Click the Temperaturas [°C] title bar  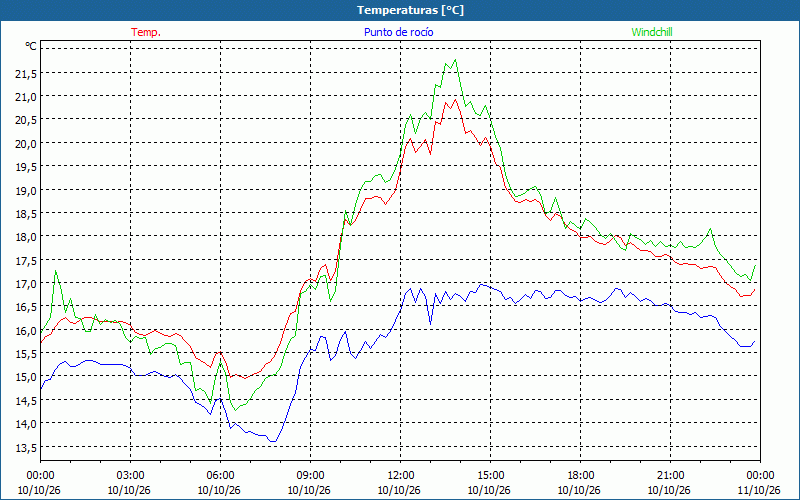coord(400,10)
